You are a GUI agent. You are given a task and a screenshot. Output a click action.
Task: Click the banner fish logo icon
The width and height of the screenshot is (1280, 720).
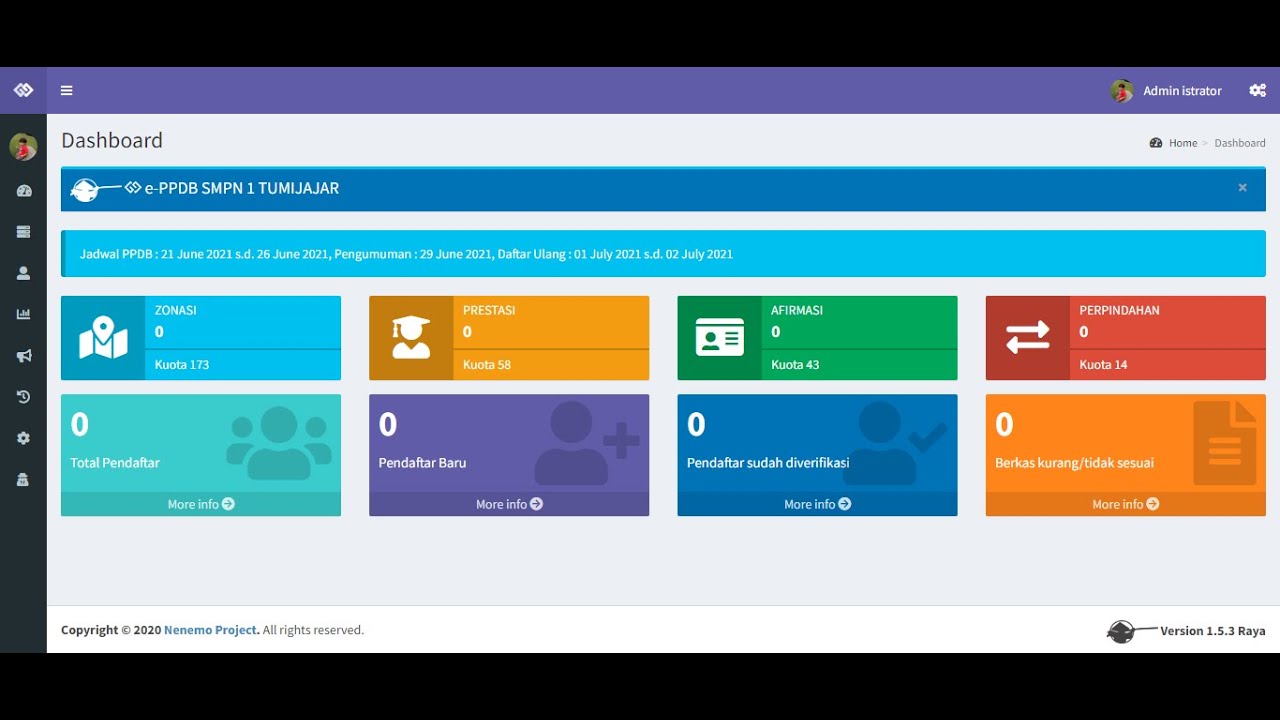point(97,188)
